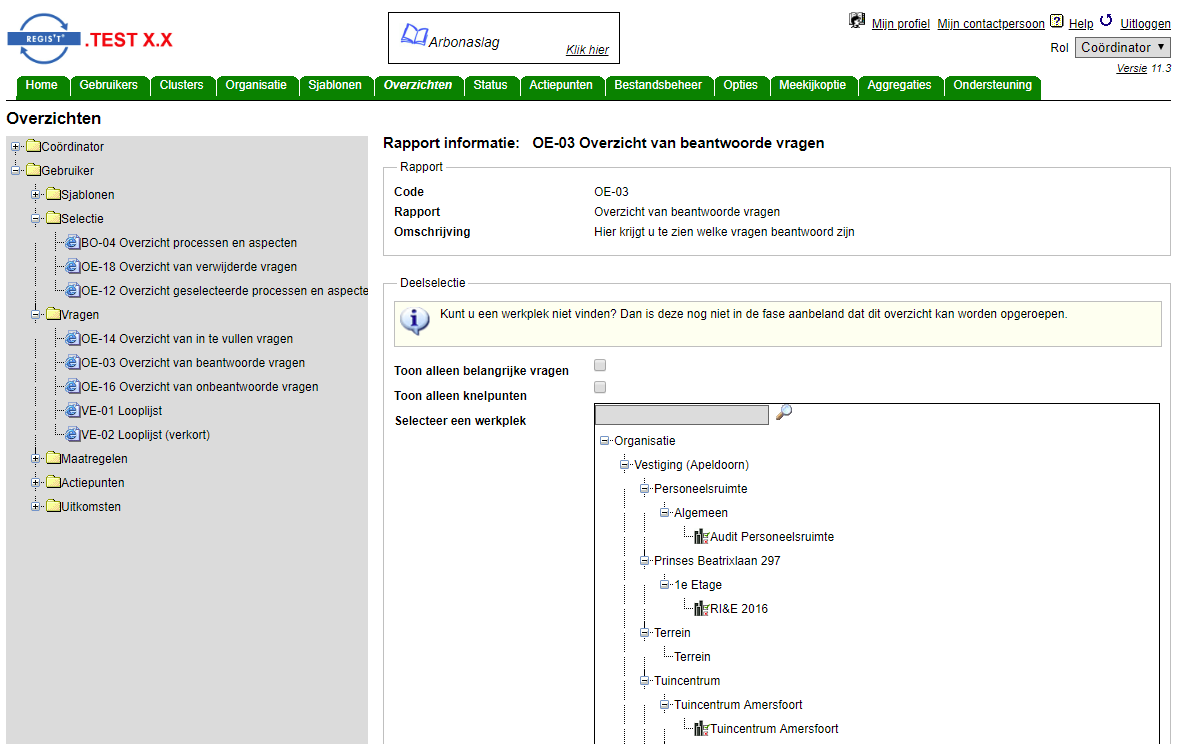
Task: Open the Status tab
Action: coord(490,86)
